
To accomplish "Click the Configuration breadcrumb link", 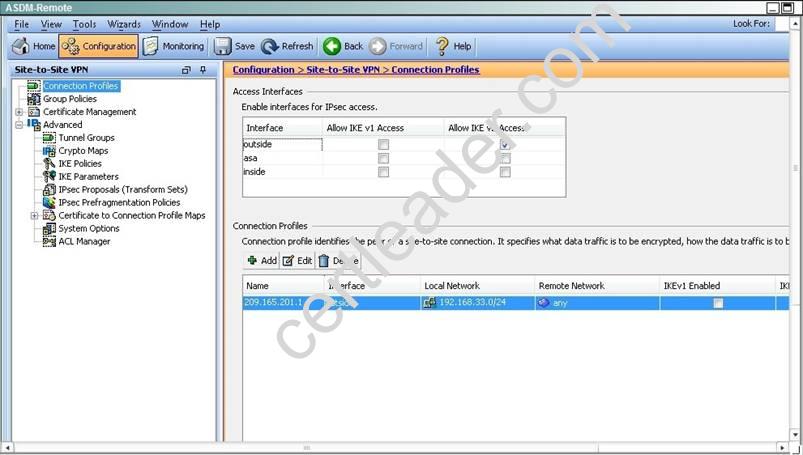I will coord(263,70).
